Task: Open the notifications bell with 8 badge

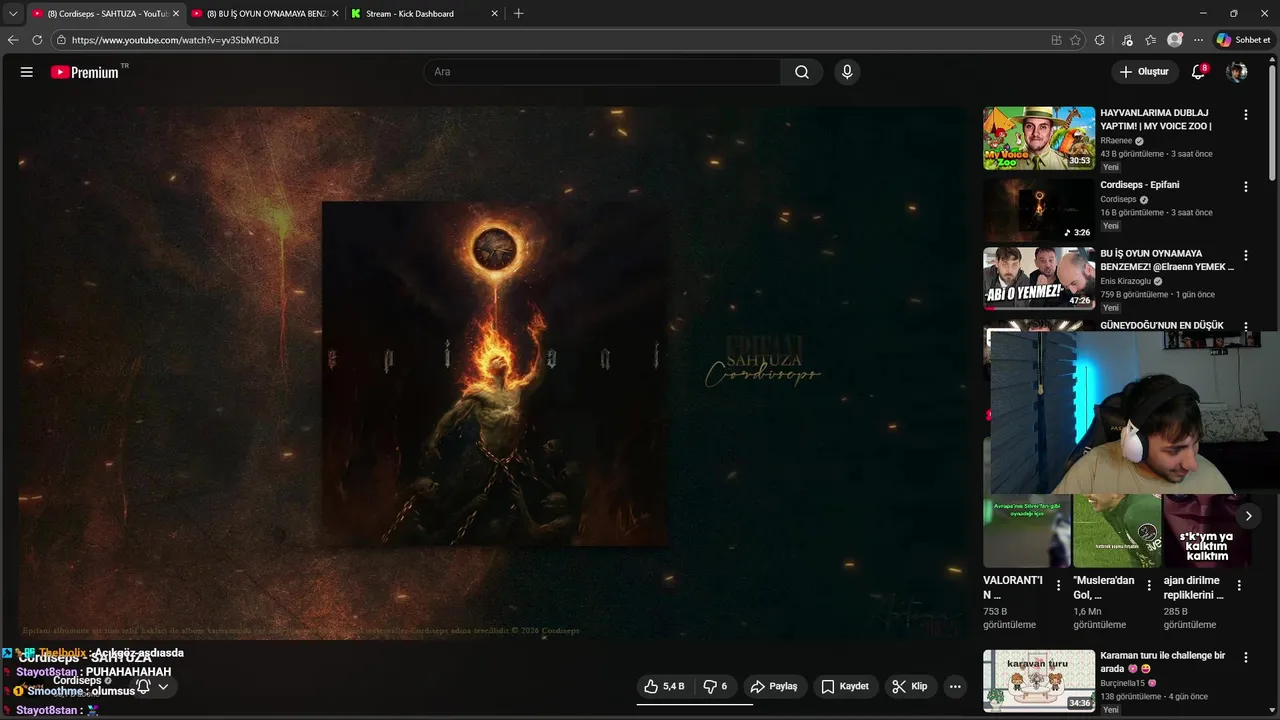Action: pyautogui.click(x=1198, y=72)
